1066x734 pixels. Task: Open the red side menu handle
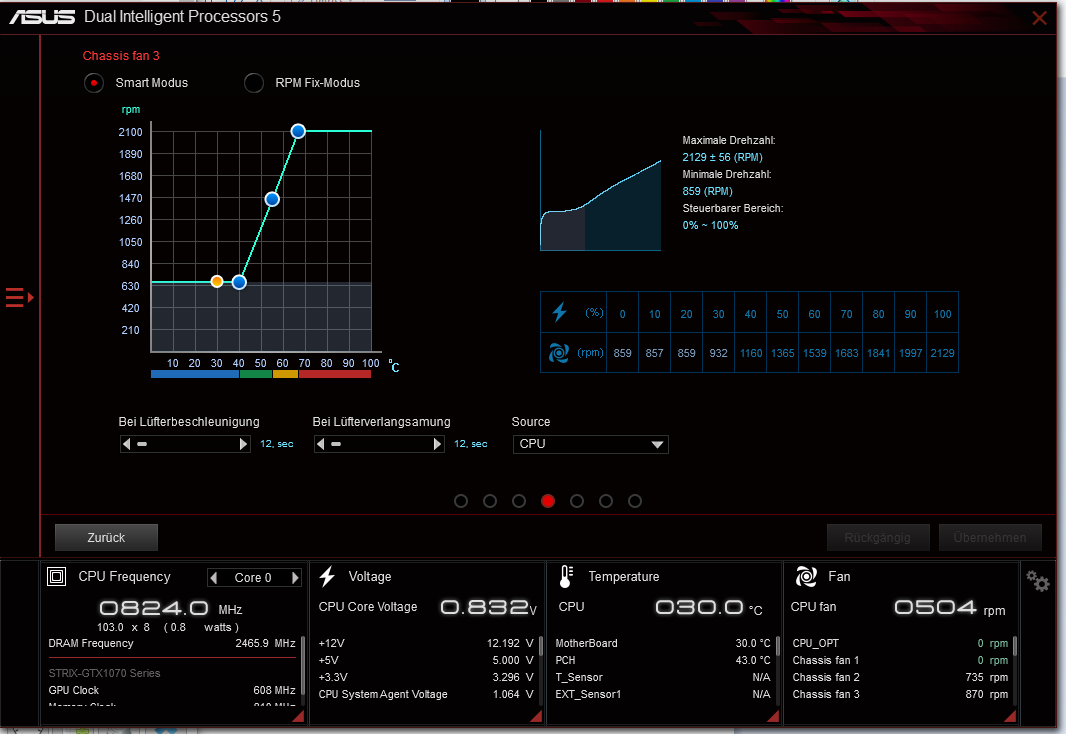point(19,298)
